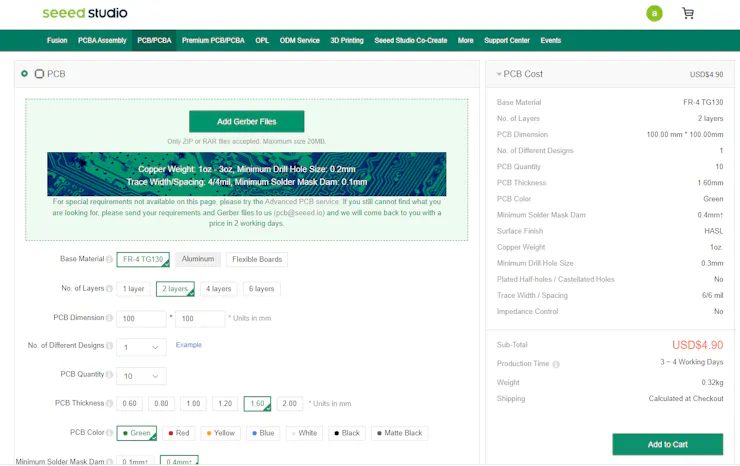
Task: Select 2 layers option
Action: 175,288
